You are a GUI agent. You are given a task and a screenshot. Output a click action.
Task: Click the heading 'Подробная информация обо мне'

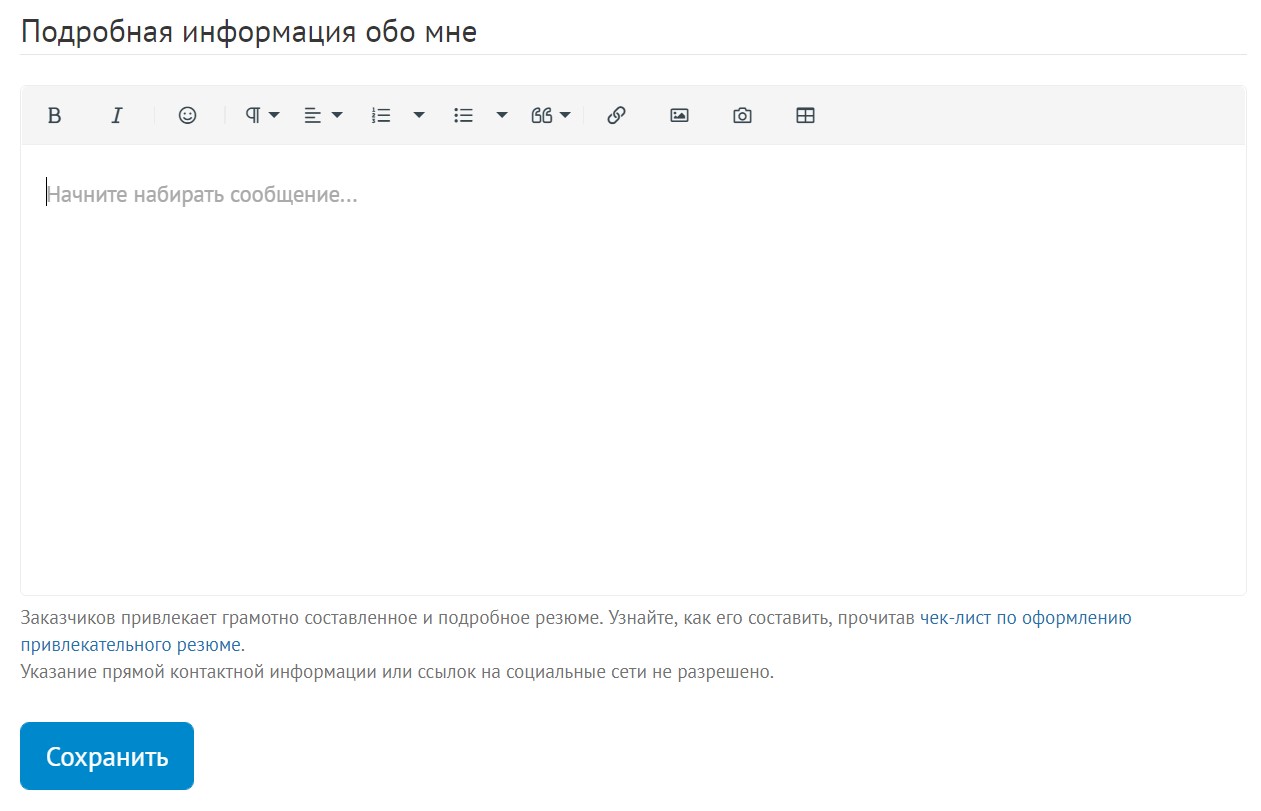coord(249,32)
